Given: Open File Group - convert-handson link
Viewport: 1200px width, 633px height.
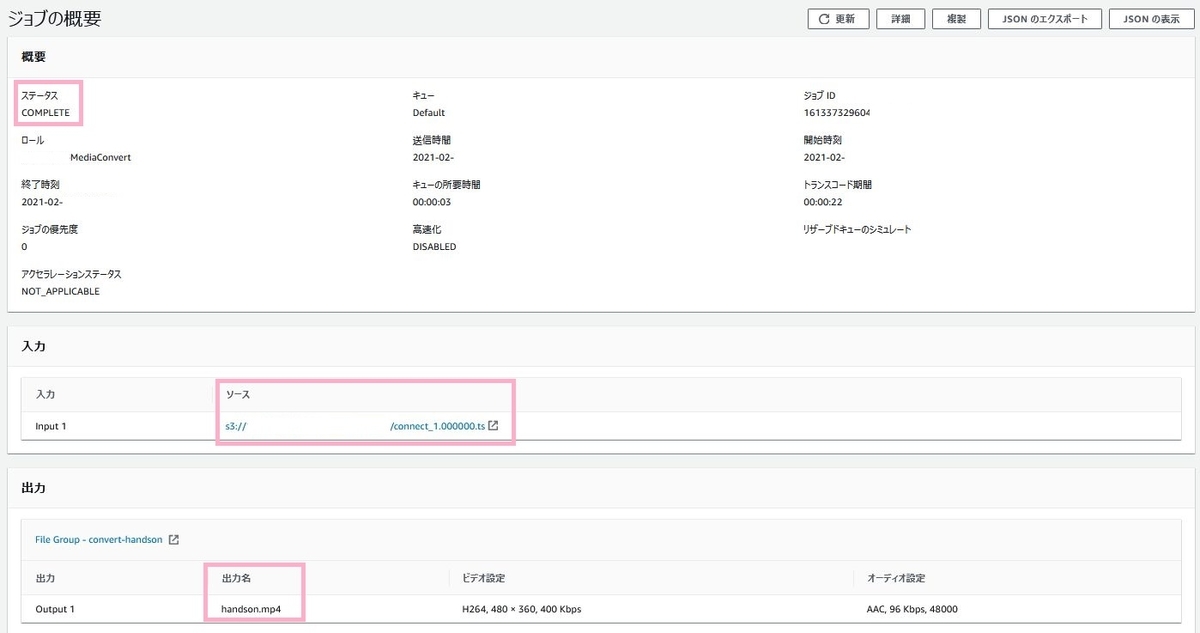Looking at the screenshot, I should [99, 539].
